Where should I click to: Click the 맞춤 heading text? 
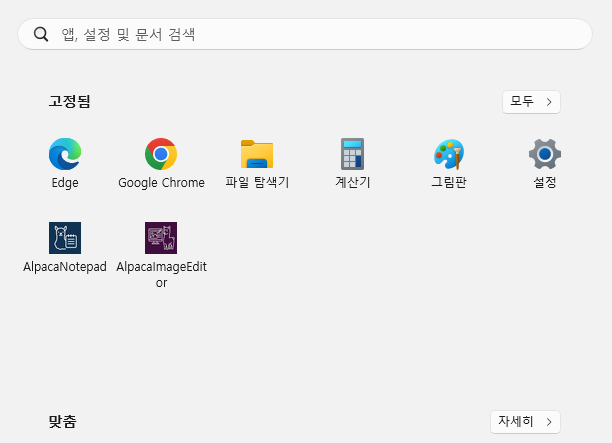[62, 422]
